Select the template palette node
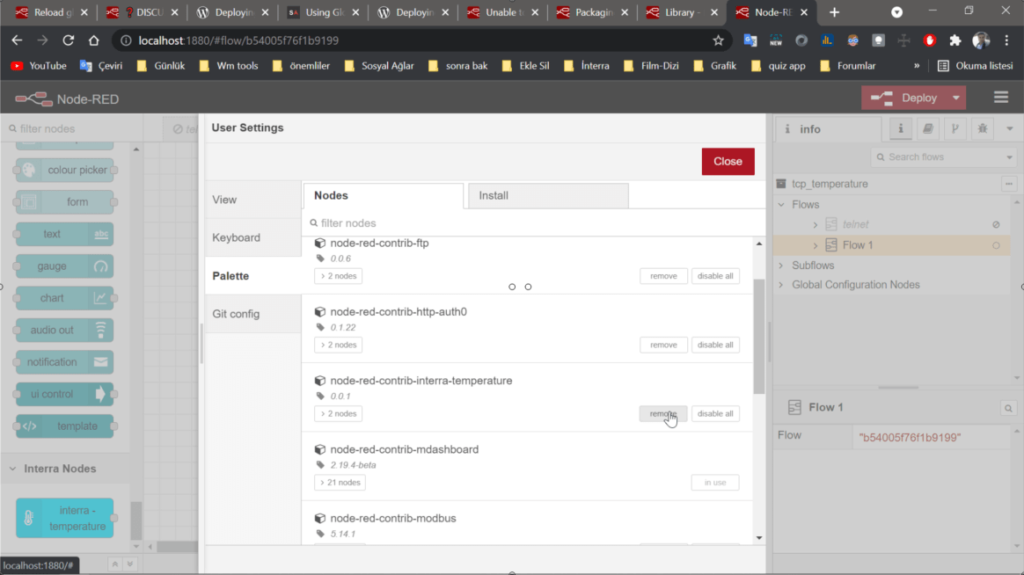1024x575 pixels. (x=65, y=426)
